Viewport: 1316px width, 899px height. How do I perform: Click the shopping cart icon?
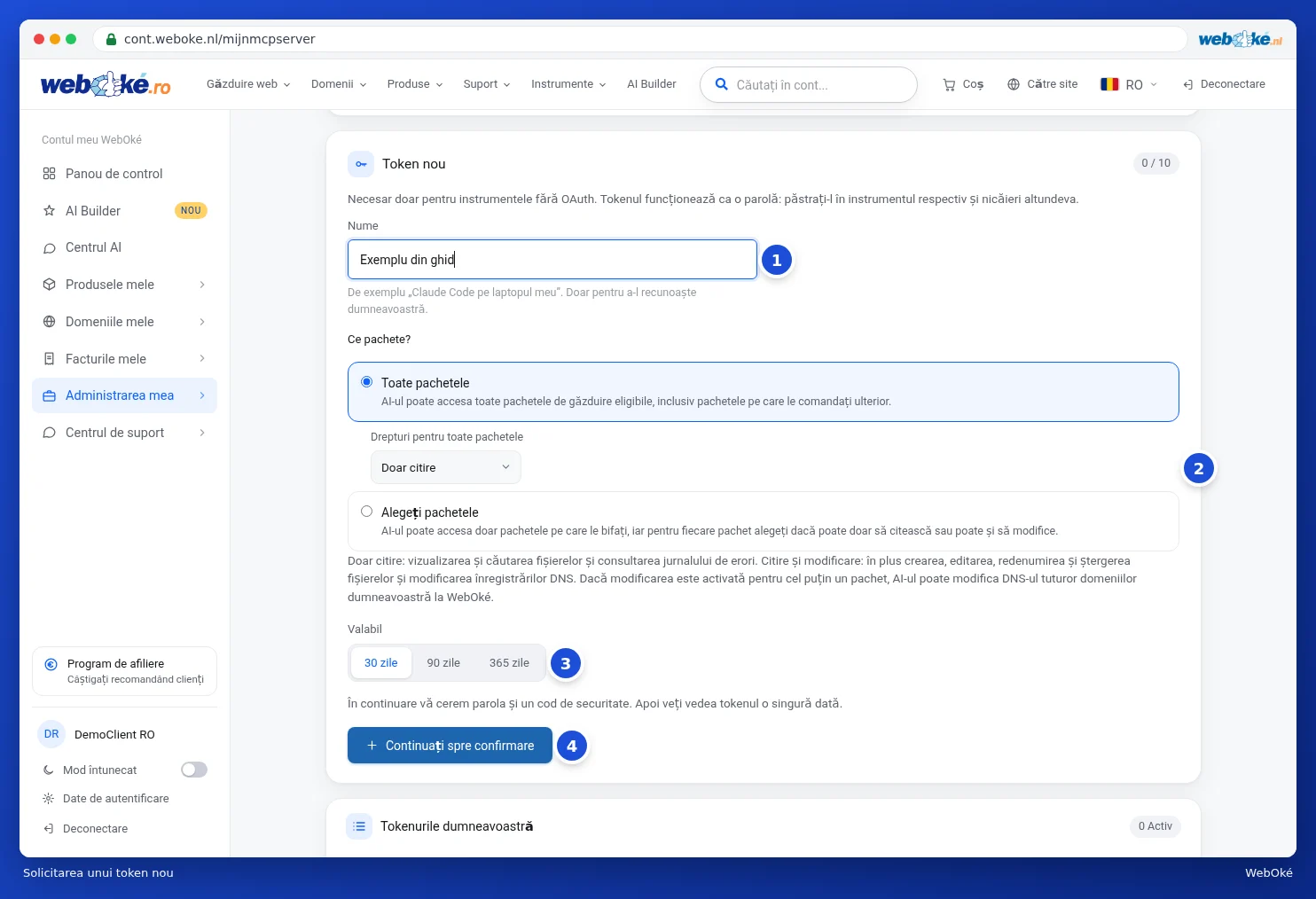949,84
